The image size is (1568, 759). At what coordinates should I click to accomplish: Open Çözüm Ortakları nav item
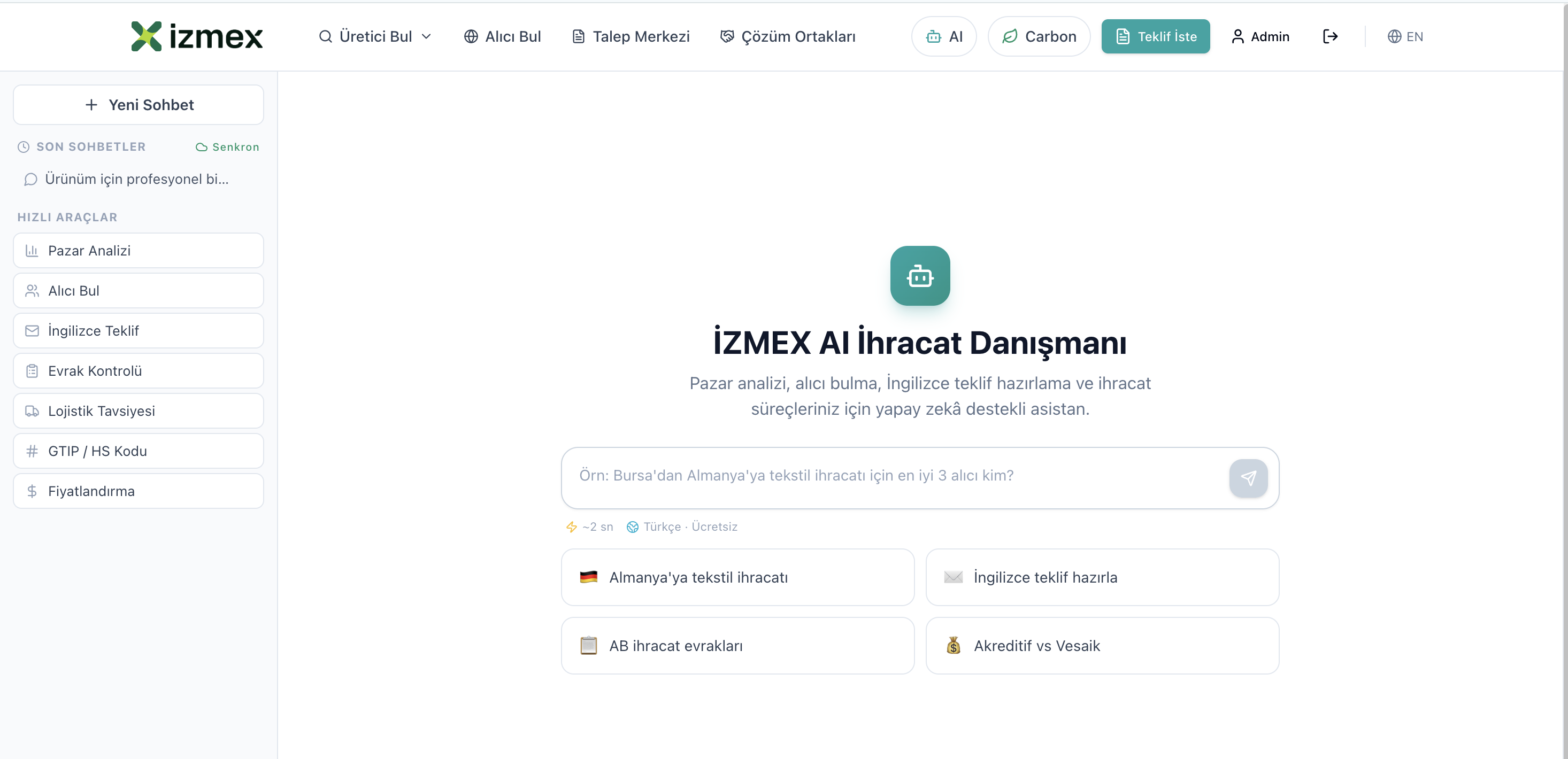pyautogui.click(x=788, y=36)
